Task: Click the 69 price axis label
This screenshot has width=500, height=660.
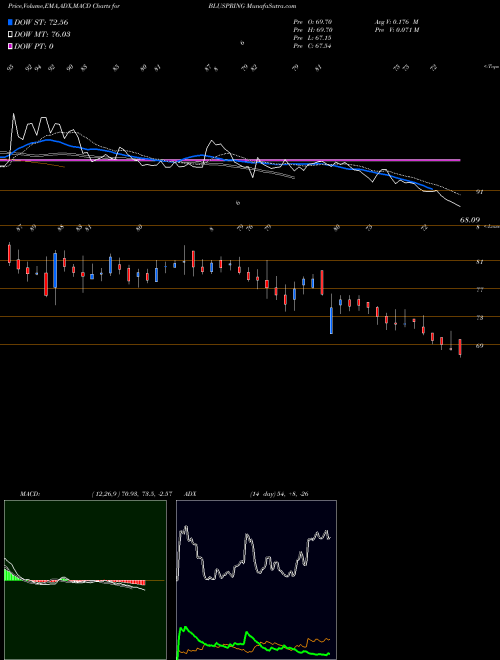Action: 479,346
